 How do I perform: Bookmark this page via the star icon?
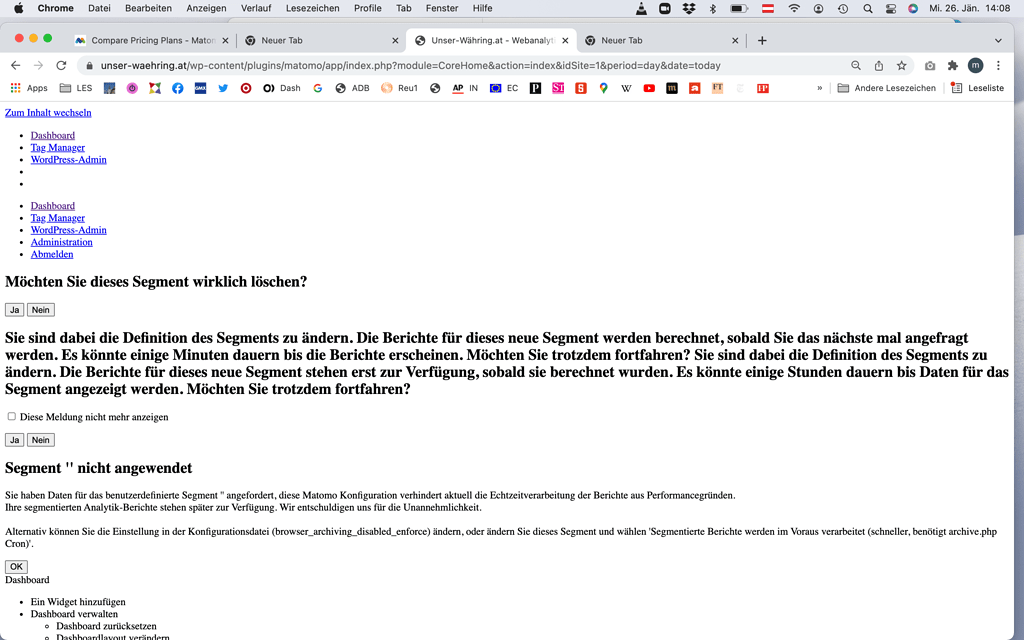click(x=901, y=64)
